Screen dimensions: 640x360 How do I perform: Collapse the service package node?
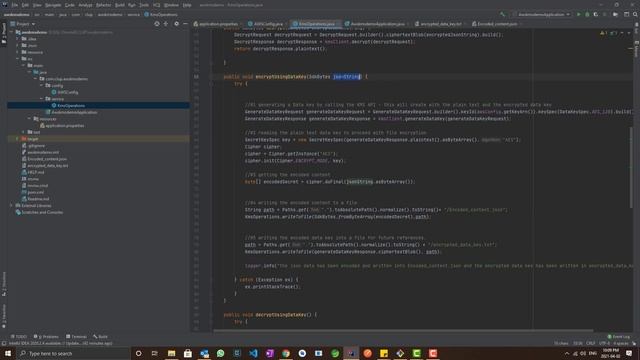point(42,99)
